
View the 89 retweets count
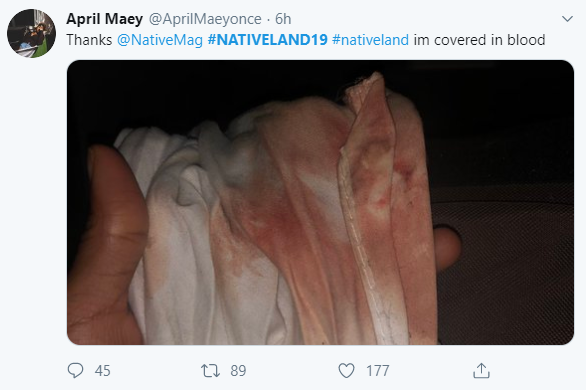point(238,371)
